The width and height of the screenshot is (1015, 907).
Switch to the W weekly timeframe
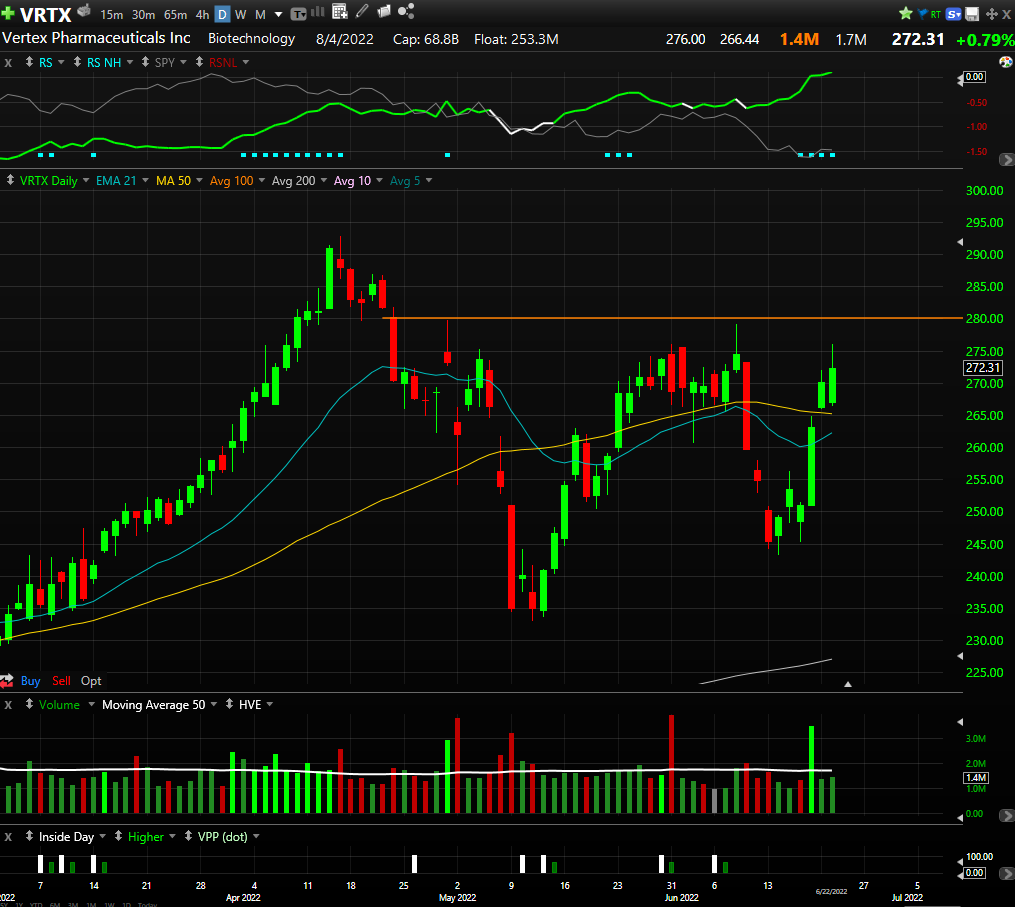coord(241,14)
